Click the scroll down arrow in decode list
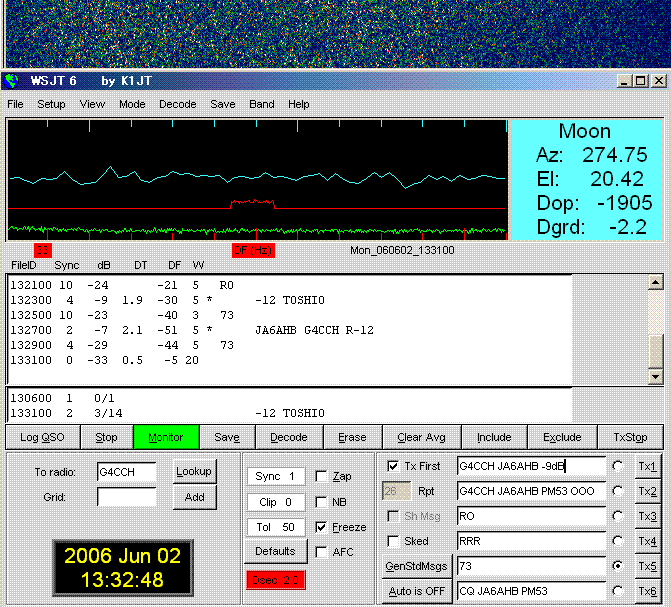The image size is (671, 607). point(656,376)
